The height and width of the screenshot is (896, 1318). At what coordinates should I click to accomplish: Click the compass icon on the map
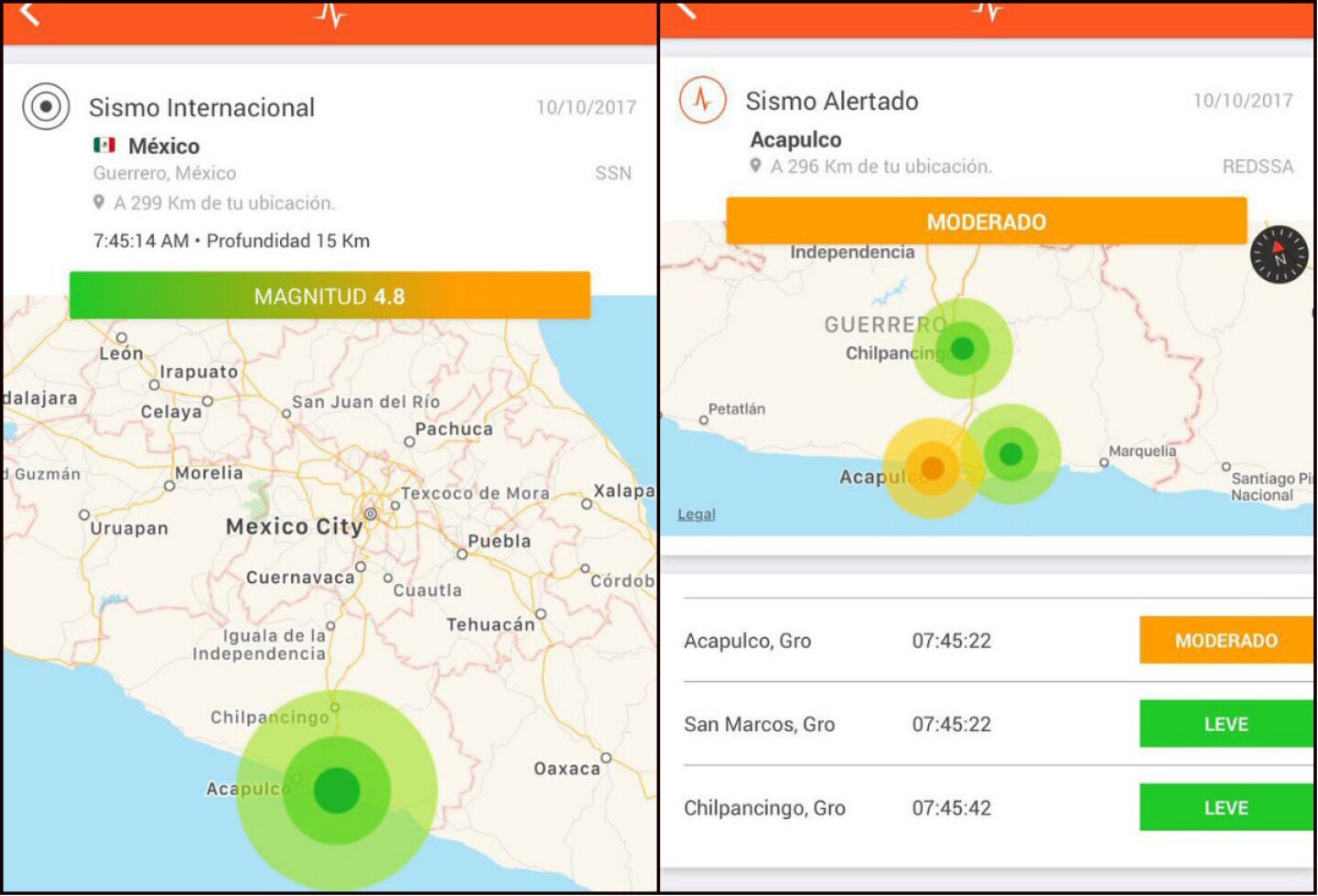[1279, 254]
